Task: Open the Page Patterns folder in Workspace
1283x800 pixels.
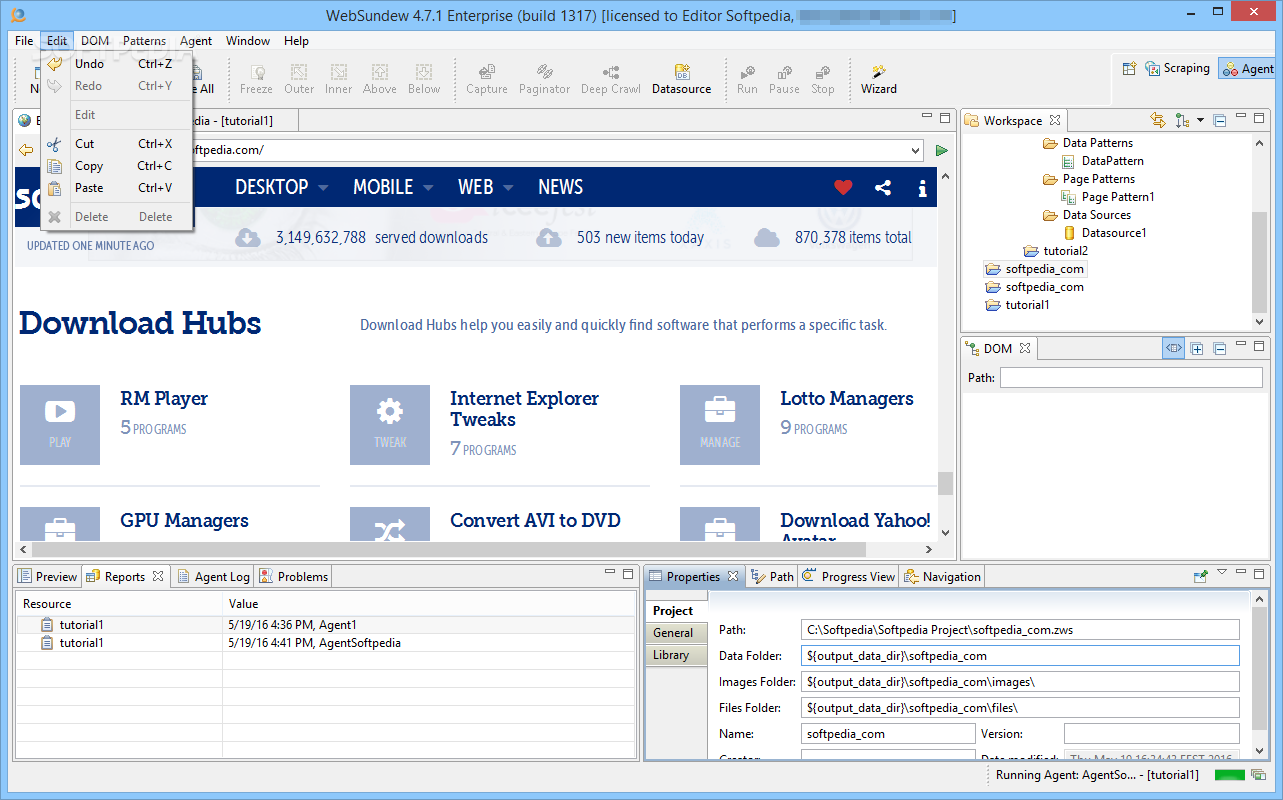Action: click(1088, 179)
